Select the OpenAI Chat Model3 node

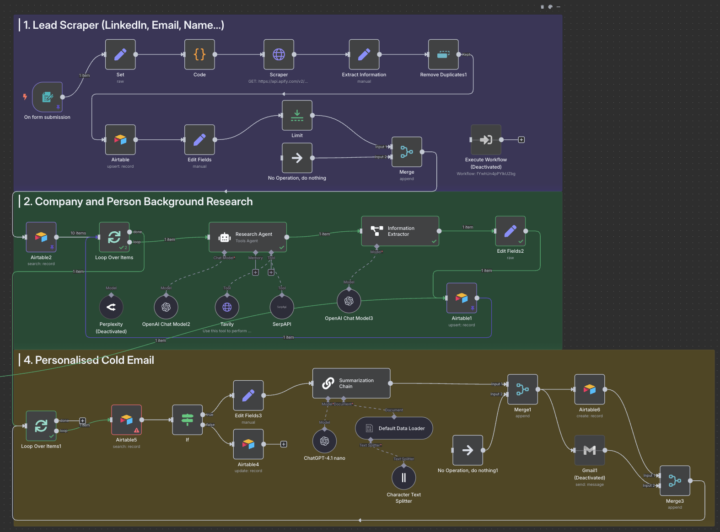[349, 301]
